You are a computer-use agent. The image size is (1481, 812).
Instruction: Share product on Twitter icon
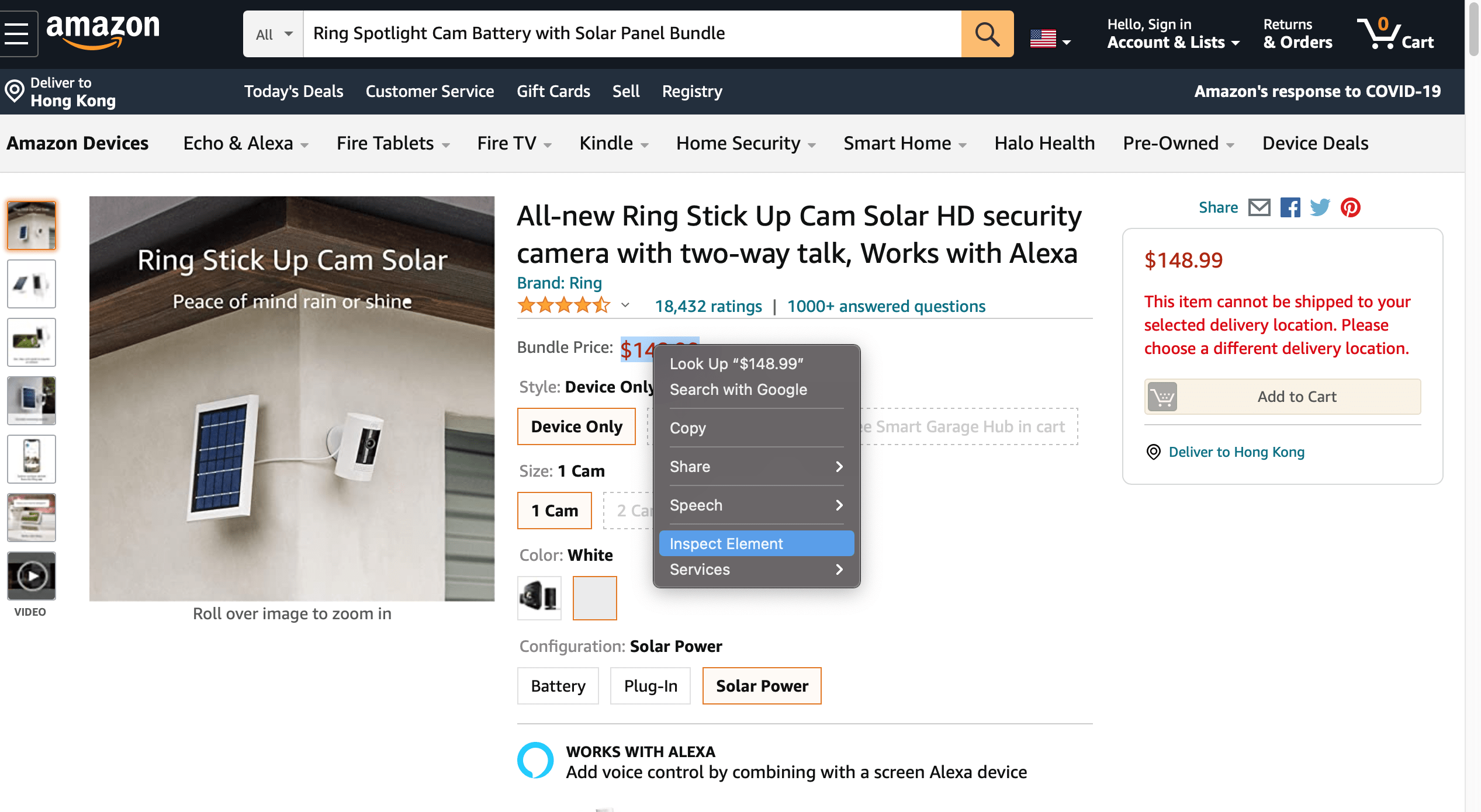1320,207
